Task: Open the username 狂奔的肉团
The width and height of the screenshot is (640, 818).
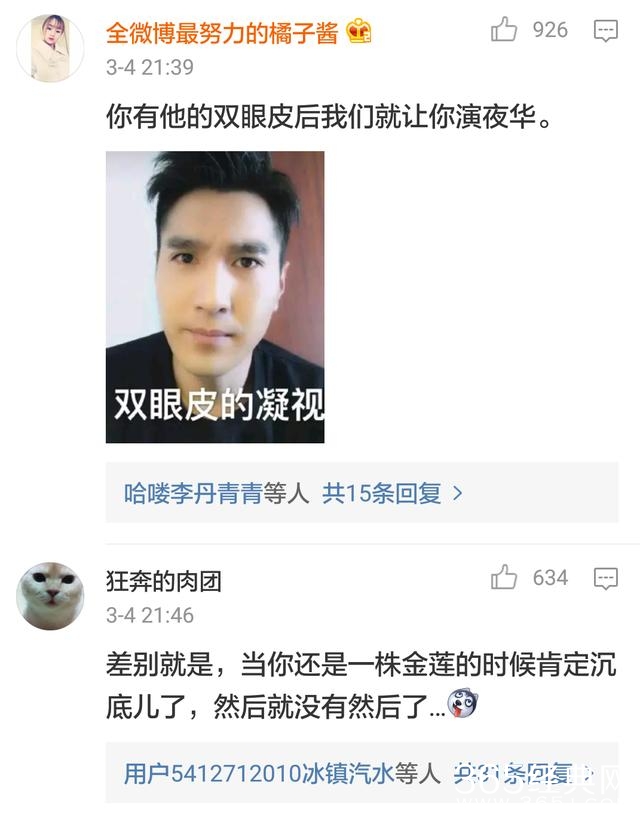Action: click(x=164, y=581)
